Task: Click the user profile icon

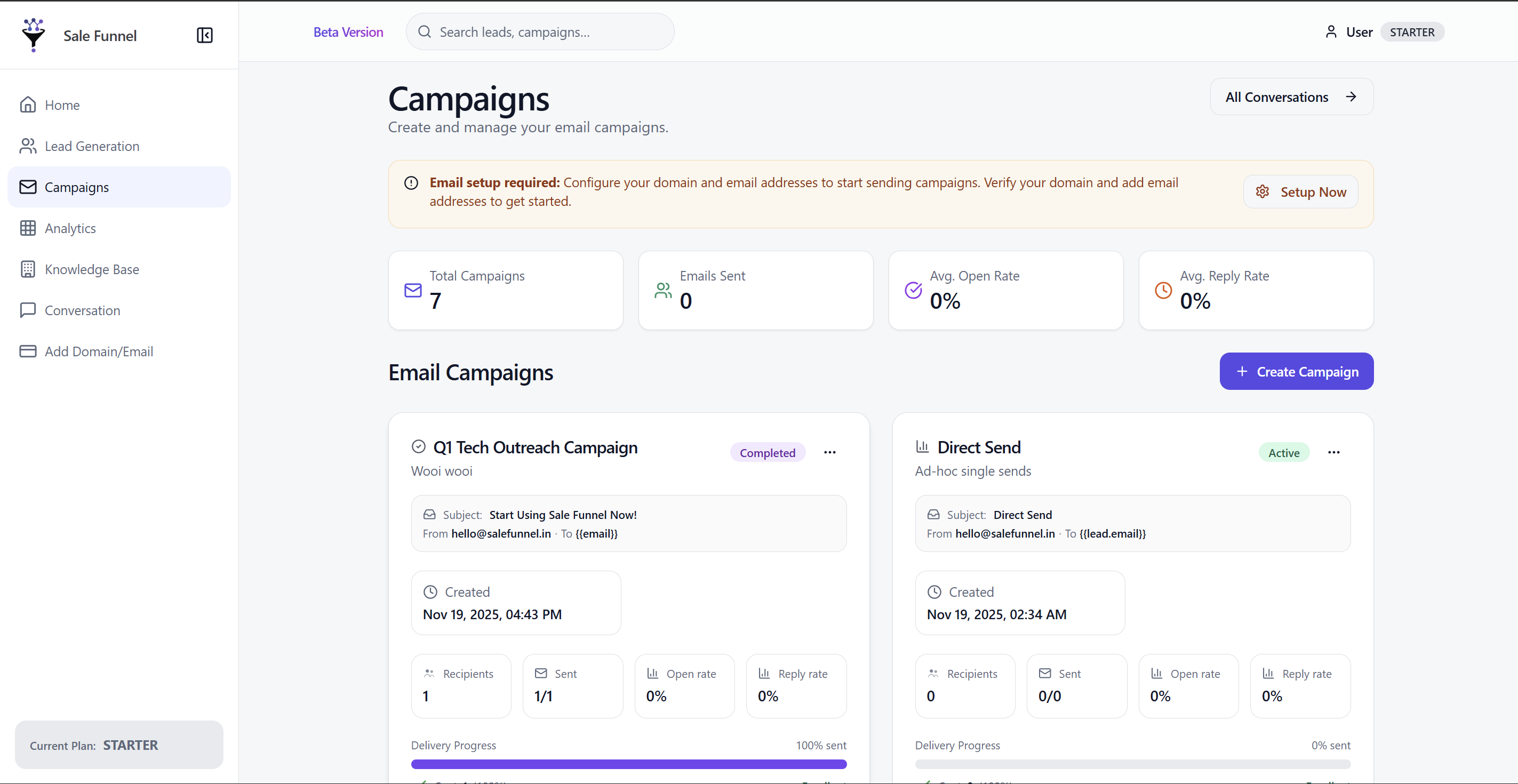Action: [x=1331, y=32]
